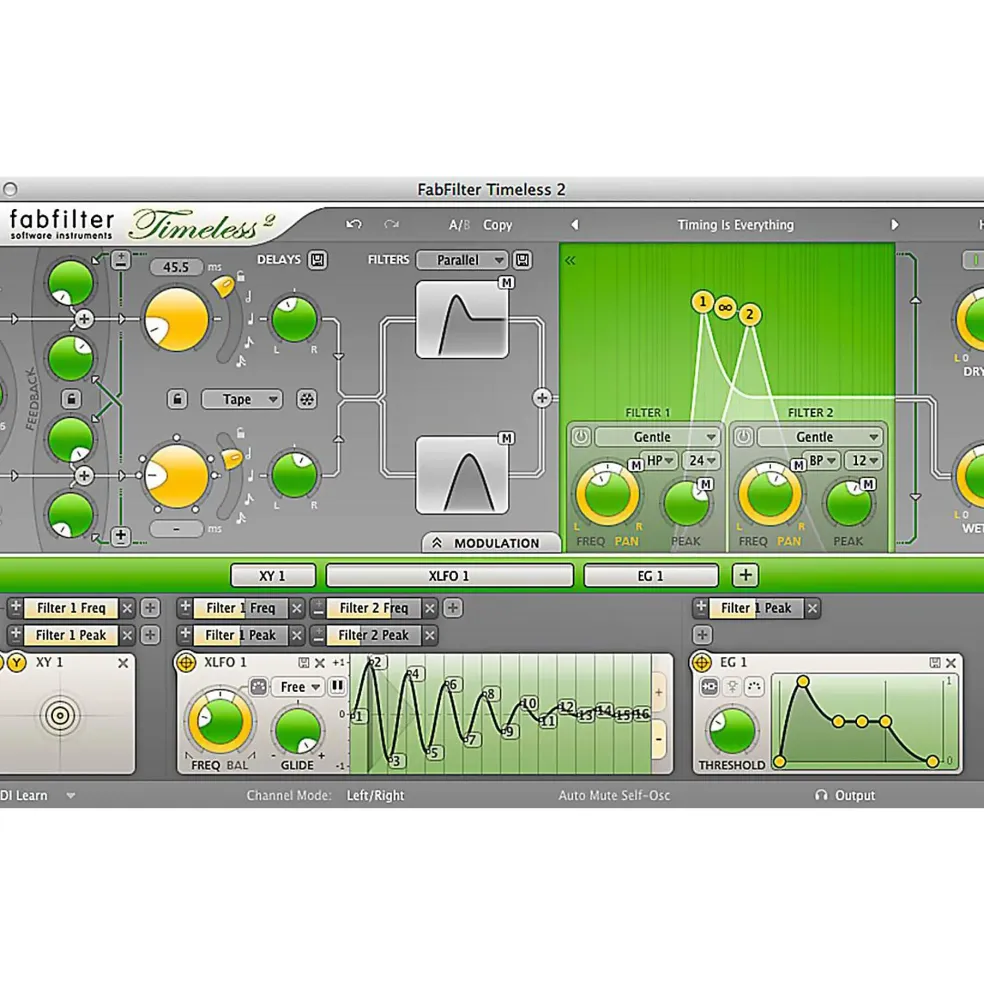The width and height of the screenshot is (984, 985).
Task: Toggle the bottom feedback invert plus/minus button
Action: coord(121,536)
